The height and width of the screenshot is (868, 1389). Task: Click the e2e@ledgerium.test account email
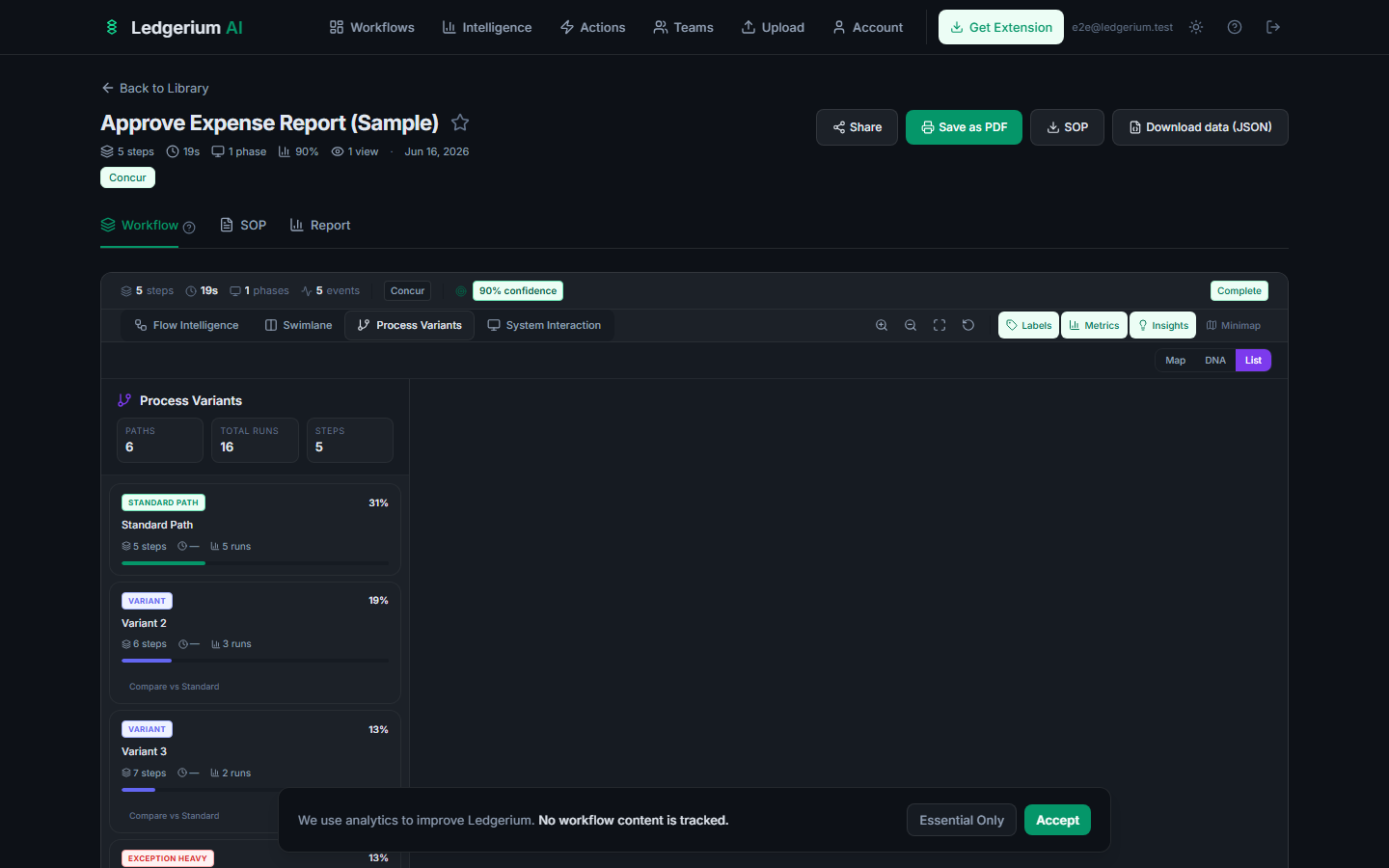1122,27
